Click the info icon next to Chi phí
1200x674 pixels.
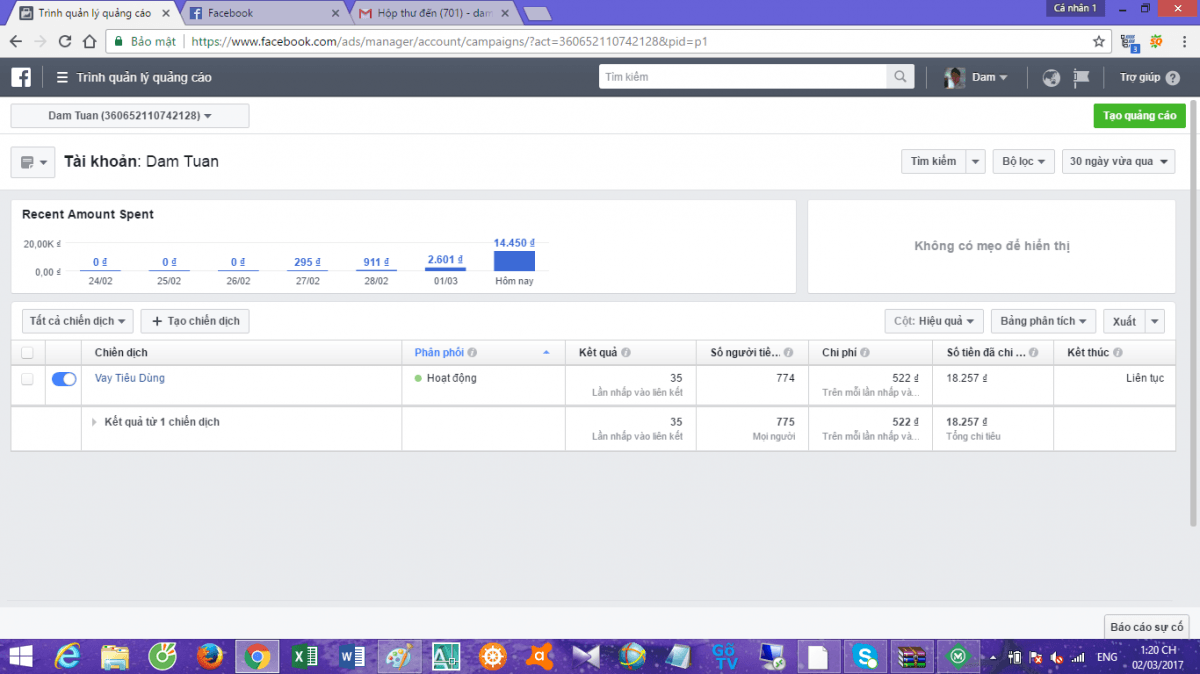[x=864, y=353]
